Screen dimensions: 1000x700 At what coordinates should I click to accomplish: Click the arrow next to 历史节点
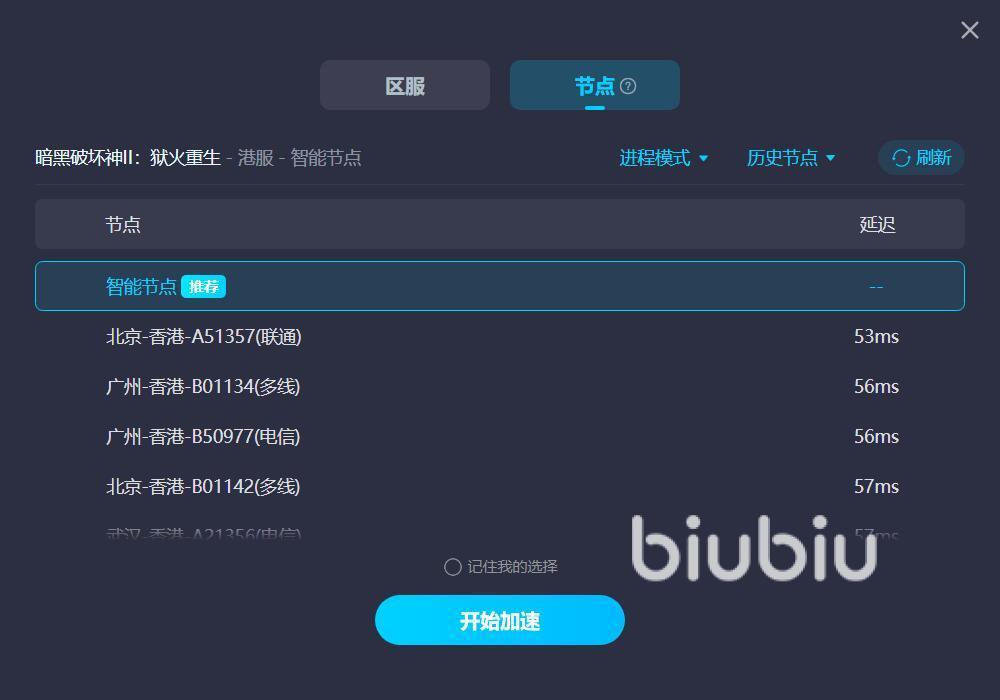[x=830, y=158]
